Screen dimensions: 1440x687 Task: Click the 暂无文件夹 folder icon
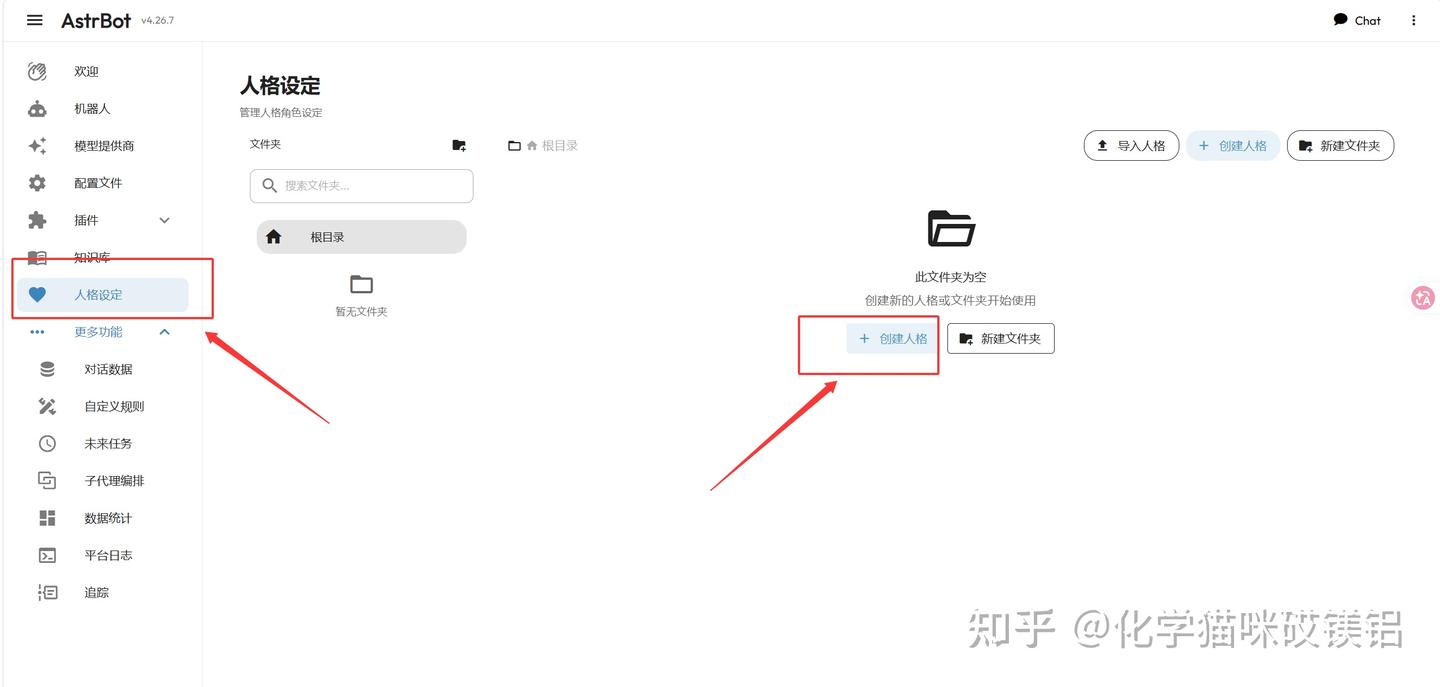click(361, 285)
